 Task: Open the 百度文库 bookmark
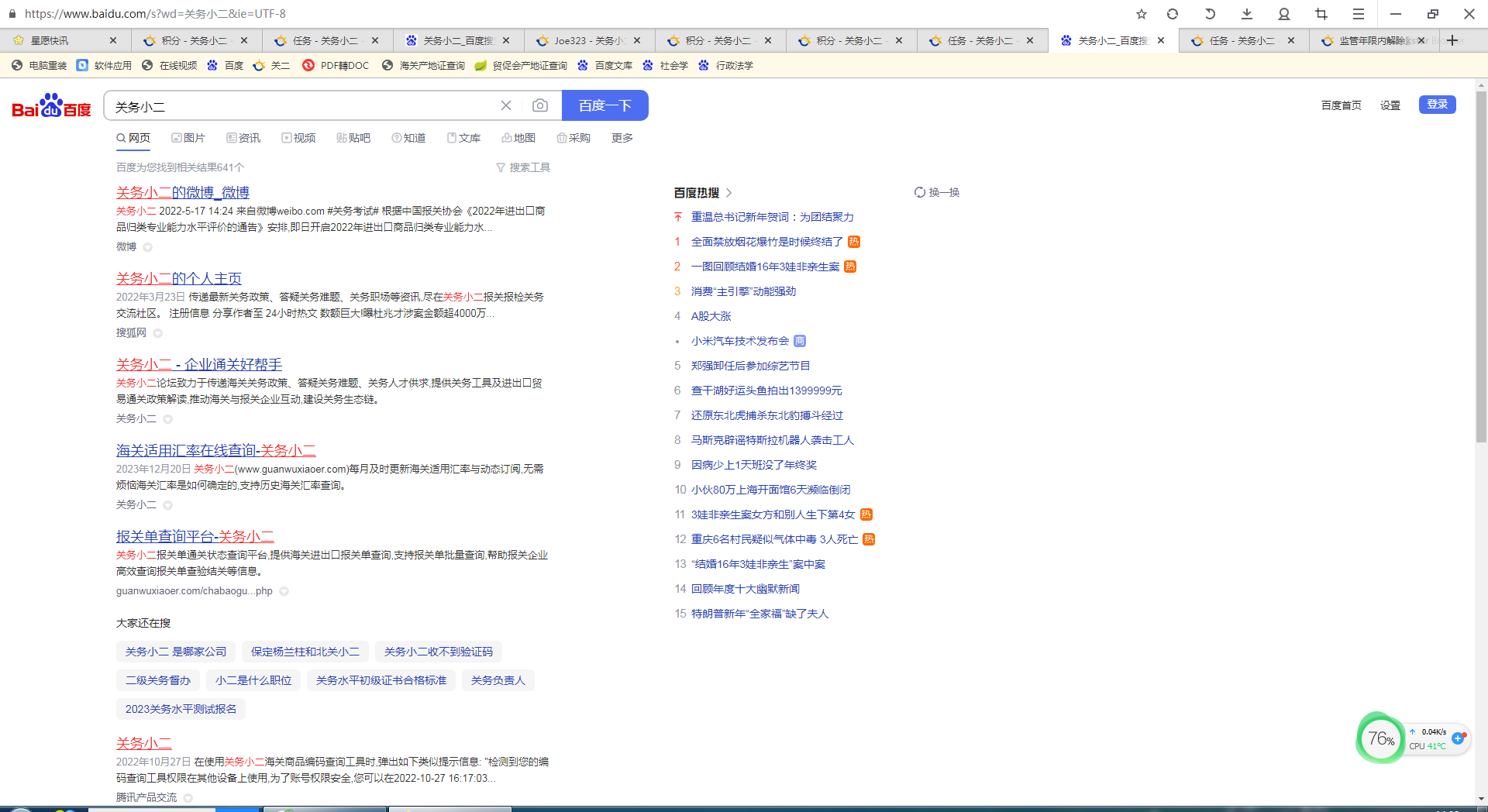pos(605,66)
